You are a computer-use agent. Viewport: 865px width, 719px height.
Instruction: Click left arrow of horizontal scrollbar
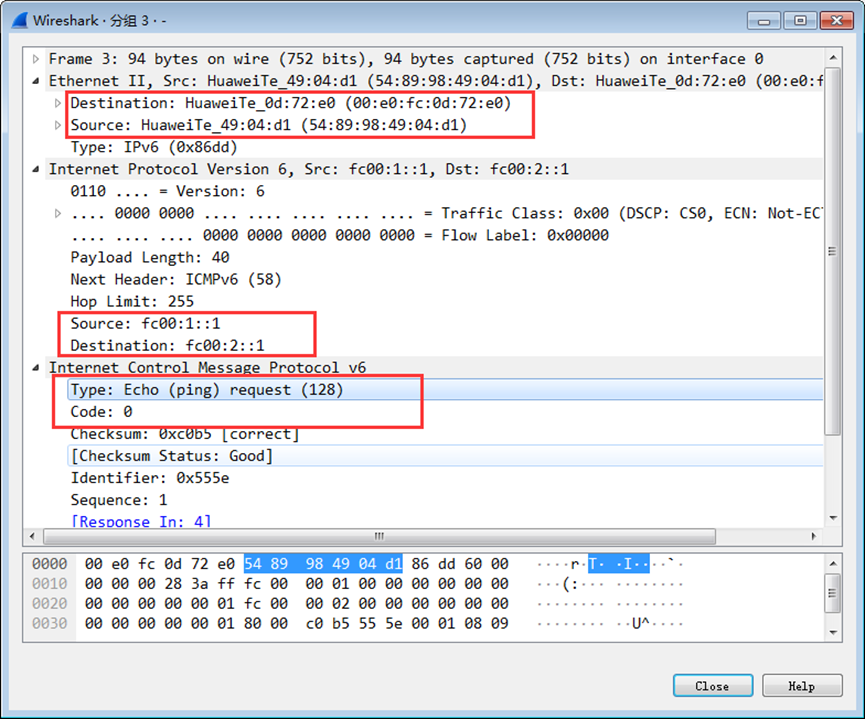[x=32, y=536]
